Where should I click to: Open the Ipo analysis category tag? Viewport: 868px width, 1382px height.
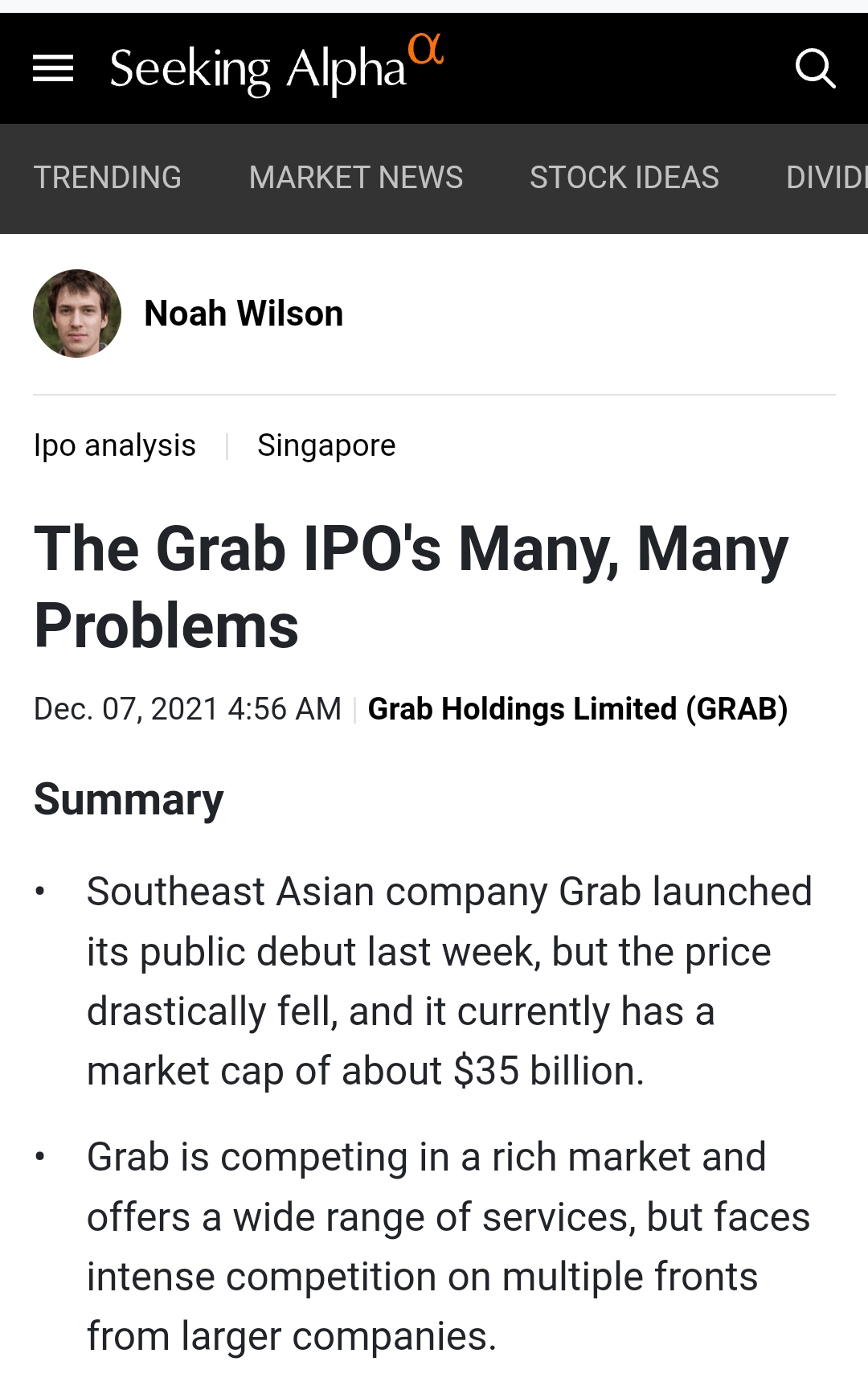[115, 445]
